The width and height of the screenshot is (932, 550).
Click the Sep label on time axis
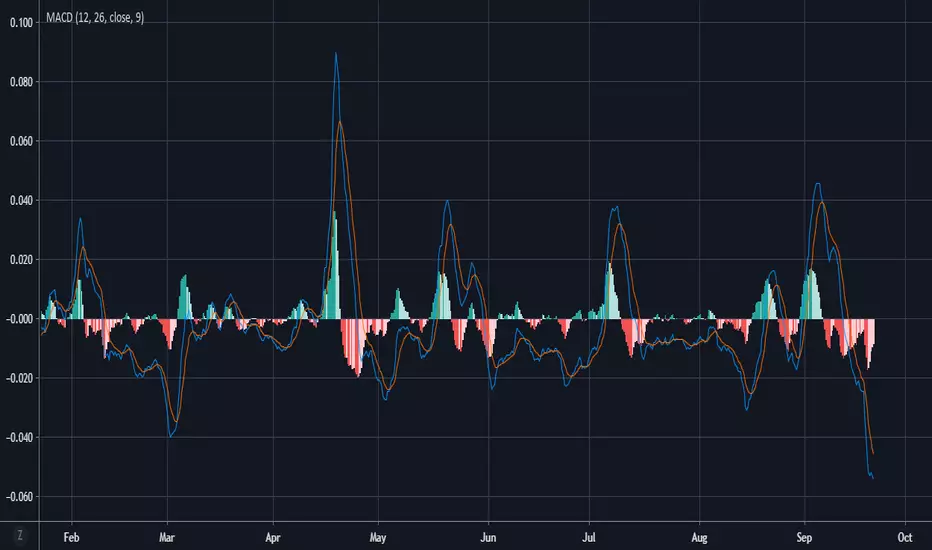(804, 538)
